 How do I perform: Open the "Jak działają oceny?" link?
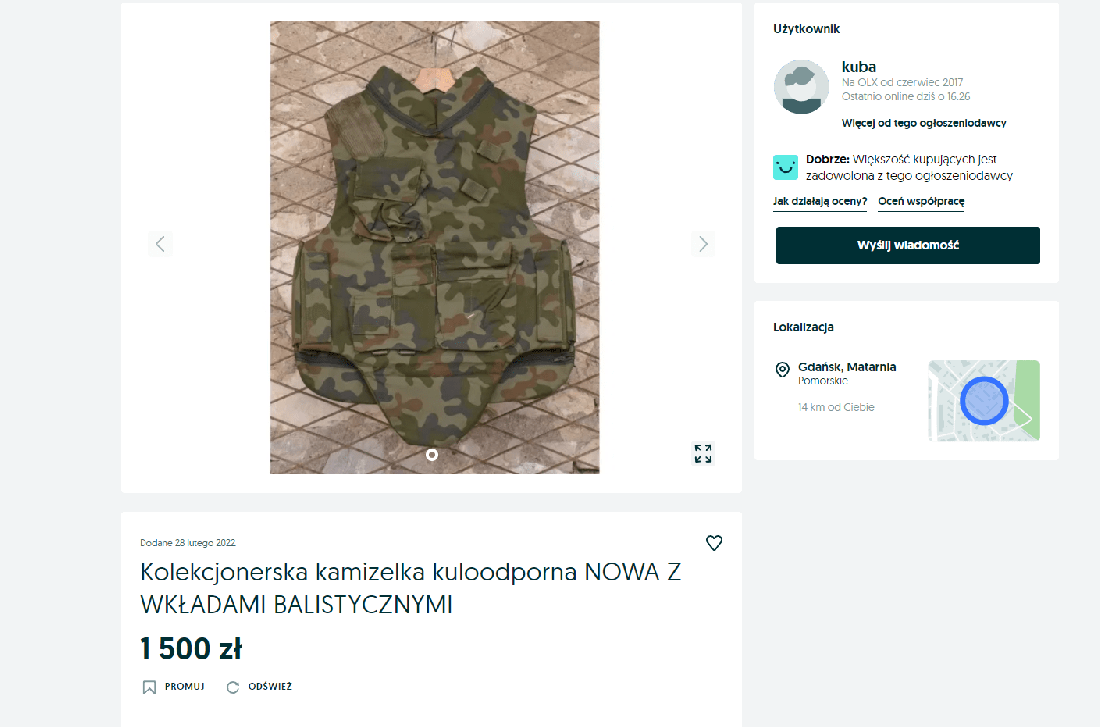pos(819,202)
